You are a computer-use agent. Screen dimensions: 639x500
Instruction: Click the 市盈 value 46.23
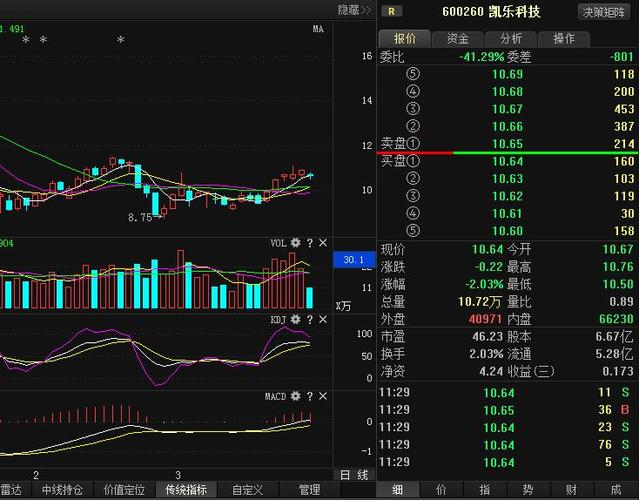click(487, 337)
